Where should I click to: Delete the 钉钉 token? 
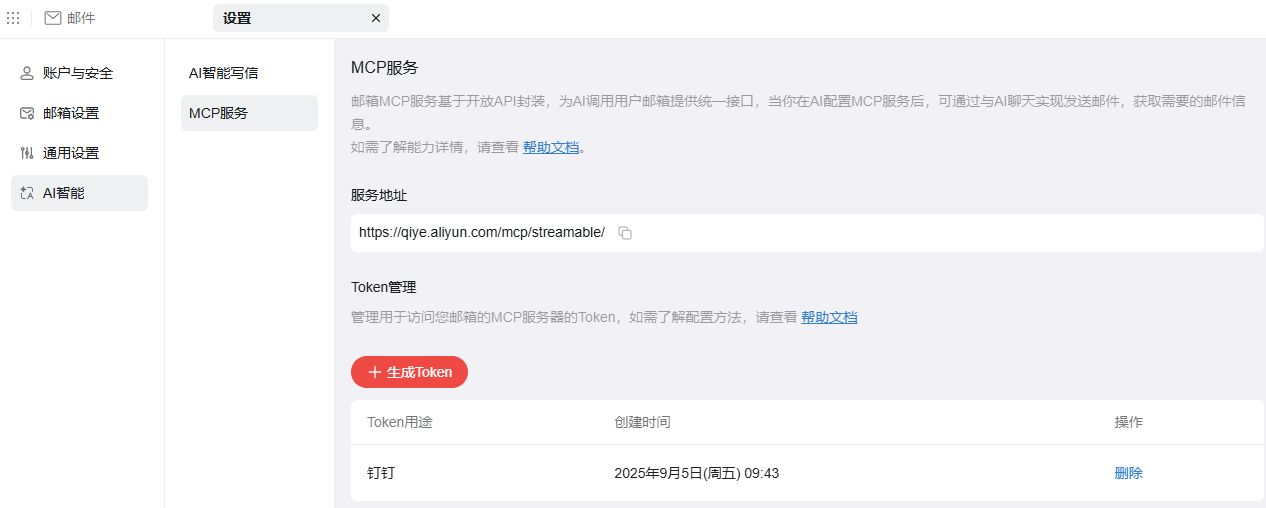1128,473
